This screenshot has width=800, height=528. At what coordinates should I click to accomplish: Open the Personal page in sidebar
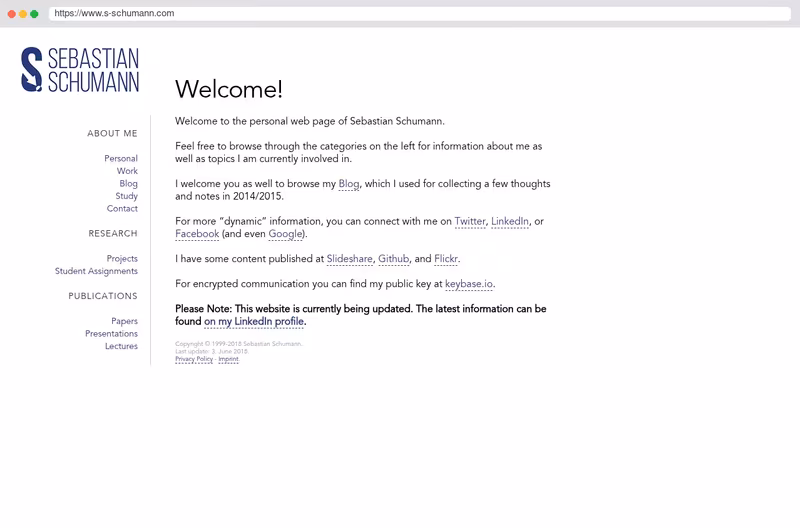coord(121,158)
